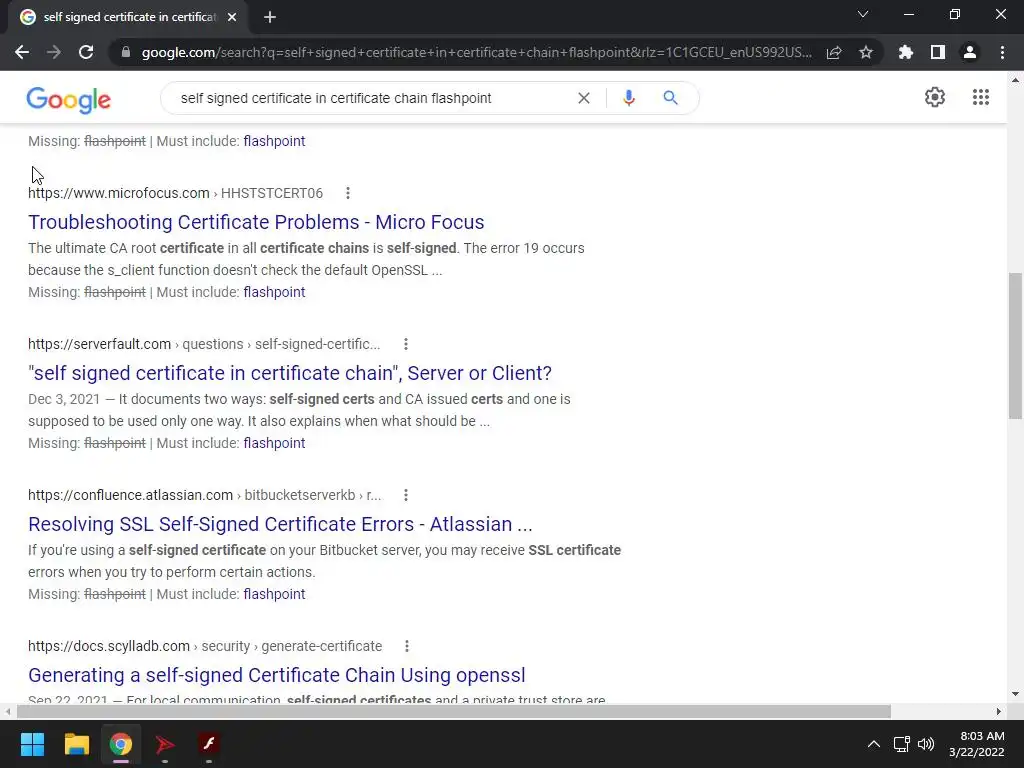This screenshot has height=768, width=1024.
Task: Clear the search query with X
Action: (x=584, y=98)
